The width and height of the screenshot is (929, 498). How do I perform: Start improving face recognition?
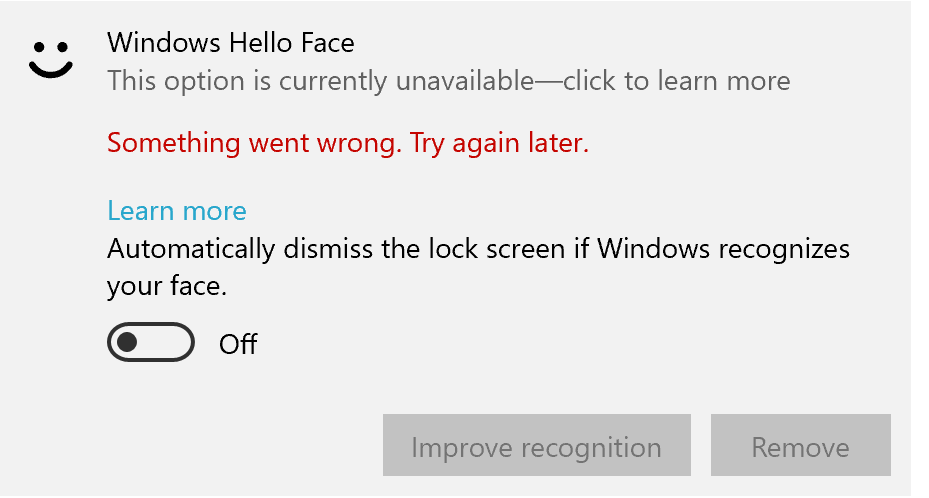point(536,446)
